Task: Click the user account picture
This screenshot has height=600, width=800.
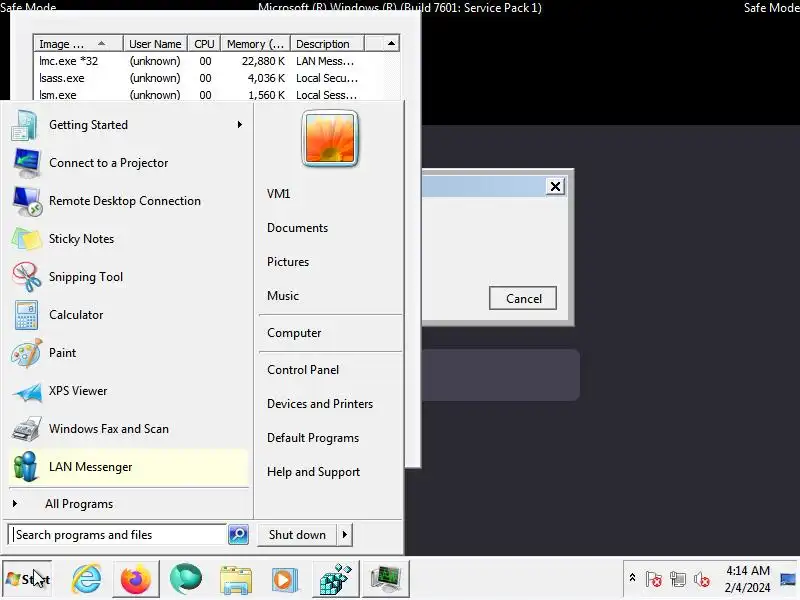Action: point(330,138)
